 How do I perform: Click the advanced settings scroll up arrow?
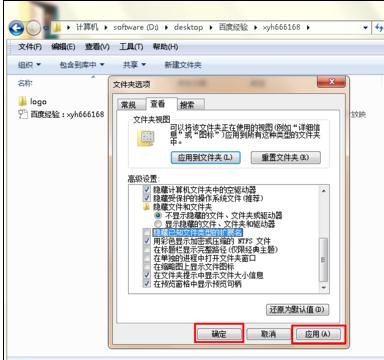pos(323,190)
